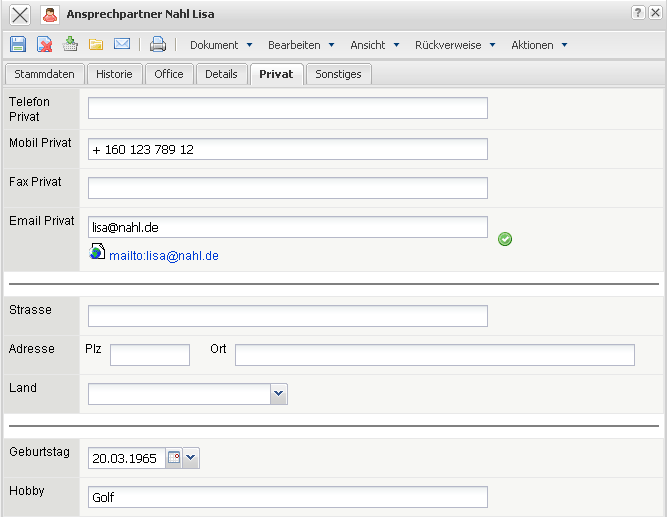Viewport: 669px width, 517px height.
Task: Click into the Telefon Privat field
Action: point(287,108)
